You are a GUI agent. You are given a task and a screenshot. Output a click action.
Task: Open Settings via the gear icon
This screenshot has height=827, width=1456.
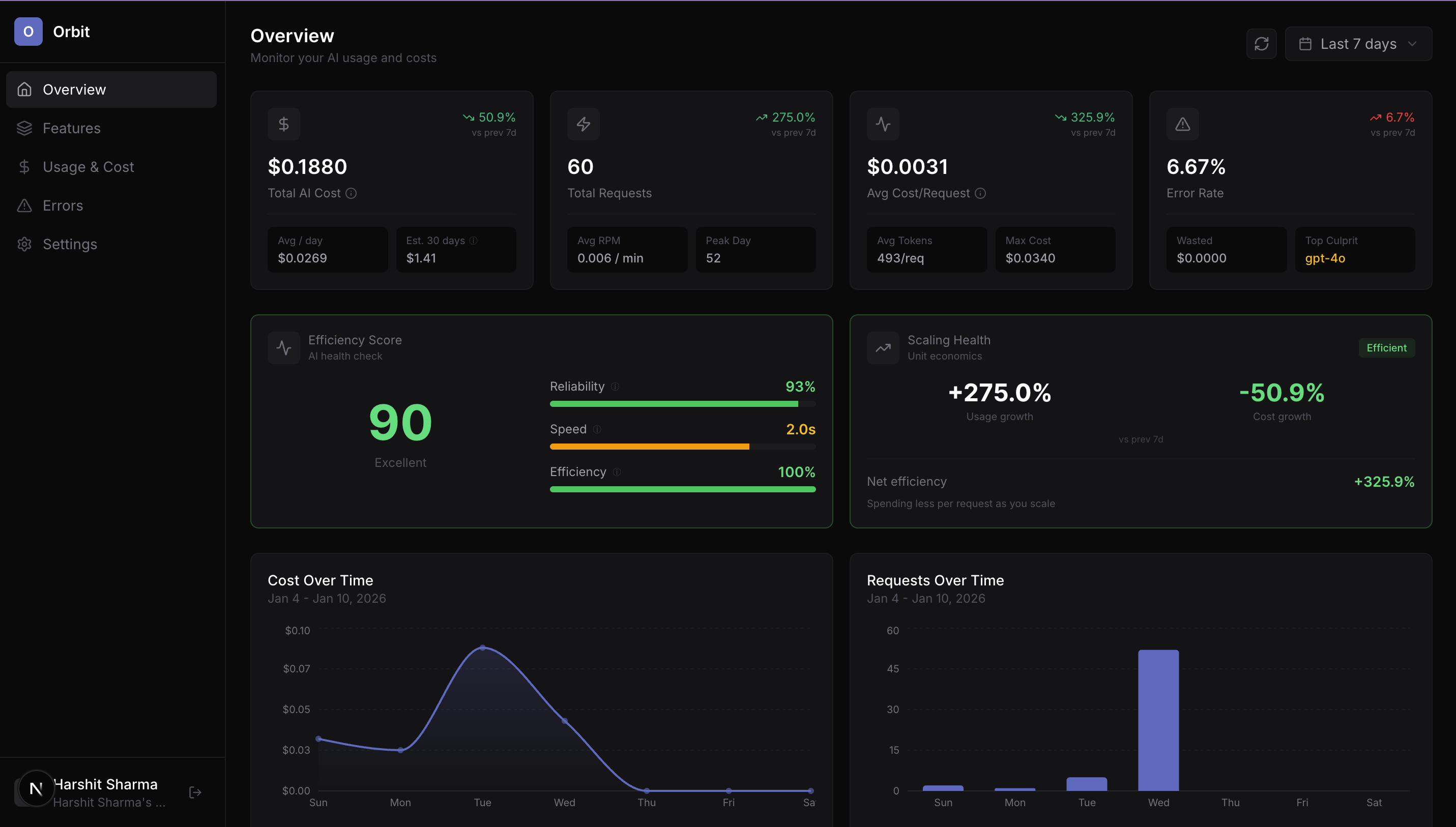[x=24, y=244]
